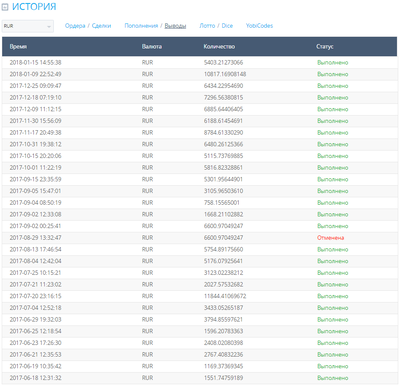The width and height of the screenshot is (400, 386).
Task: Select timestamp 2017-09-15 23:35:59
Action: click(x=35, y=179)
